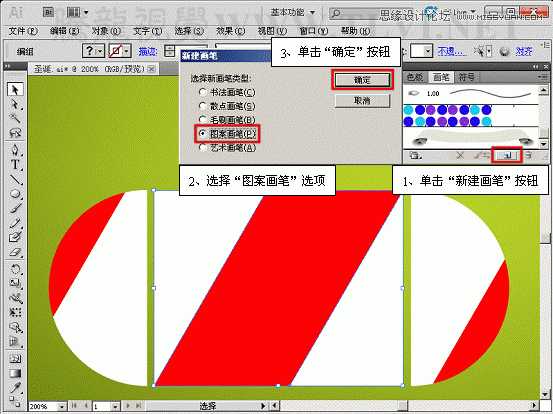Open the opacity value dropdown arrow
The width and height of the screenshot is (553, 414).
click(428, 51)
